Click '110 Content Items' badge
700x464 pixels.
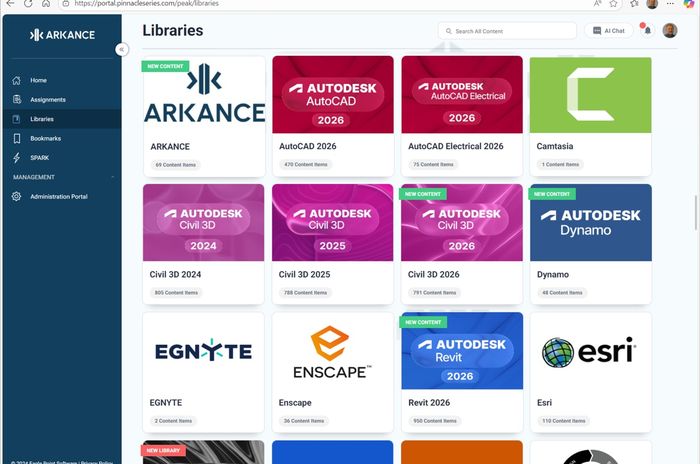563,421
